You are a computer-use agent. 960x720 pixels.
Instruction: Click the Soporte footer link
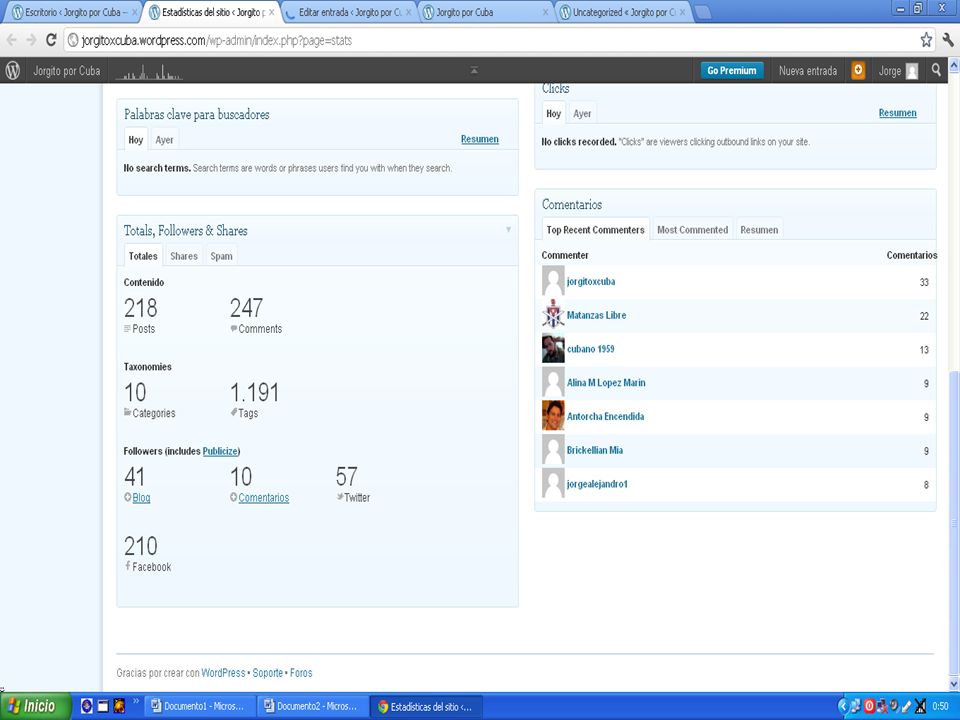[x=268, y=673]
